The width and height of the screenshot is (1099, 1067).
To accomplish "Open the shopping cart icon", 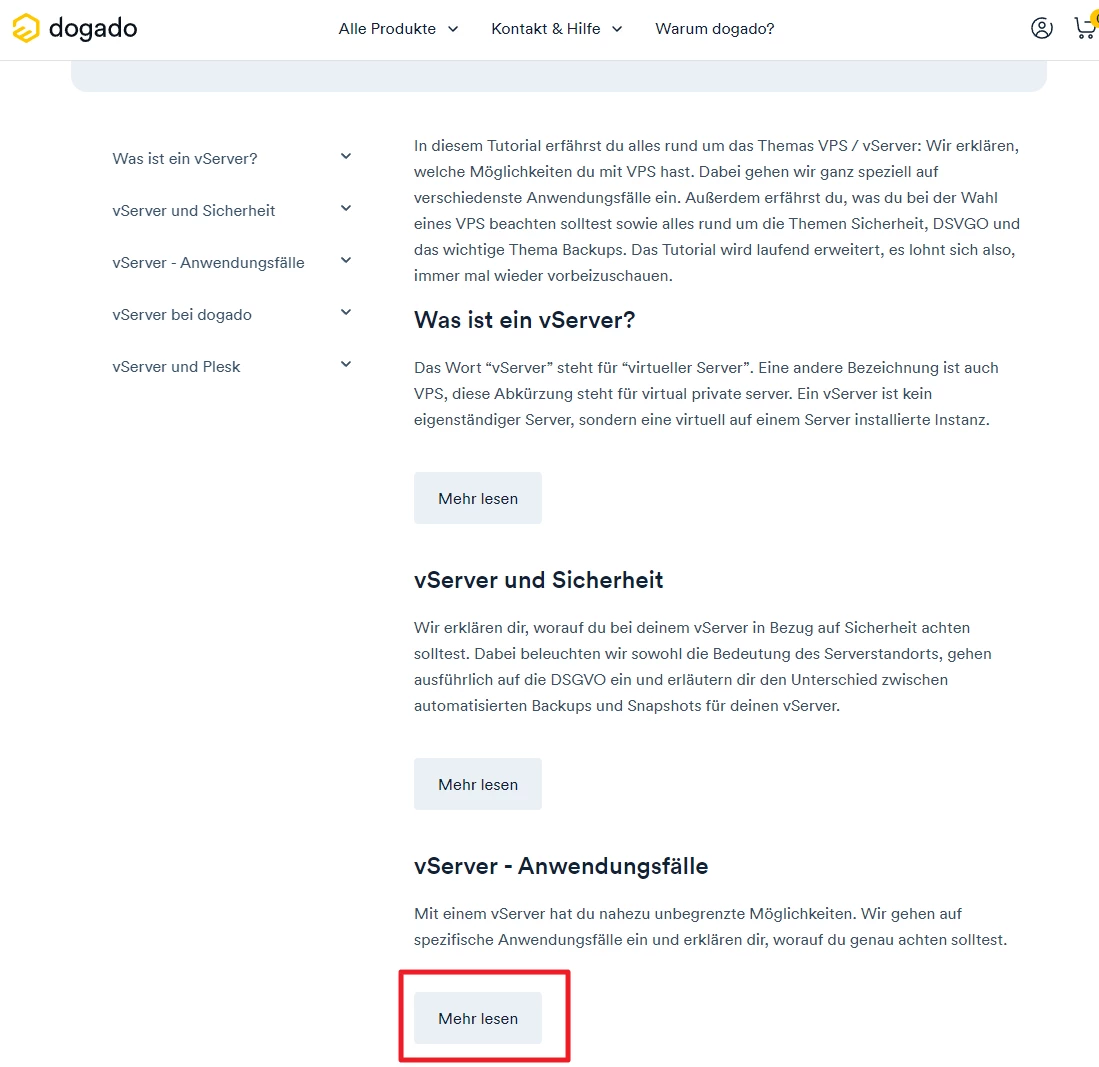I will pyautogui.click(x=1084, y=28).
